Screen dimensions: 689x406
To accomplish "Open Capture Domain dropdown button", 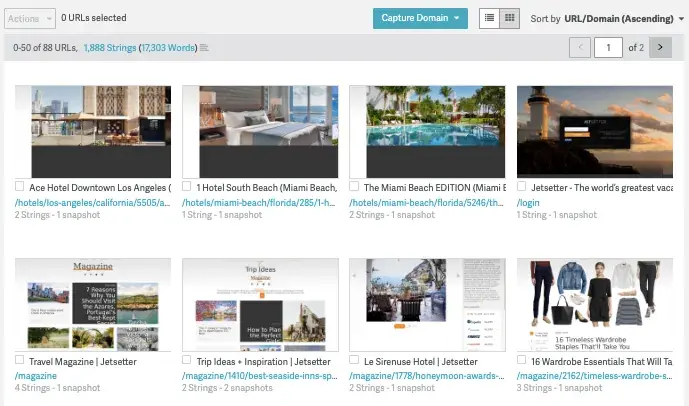I will pyautogui.click(x=420, y=18).
